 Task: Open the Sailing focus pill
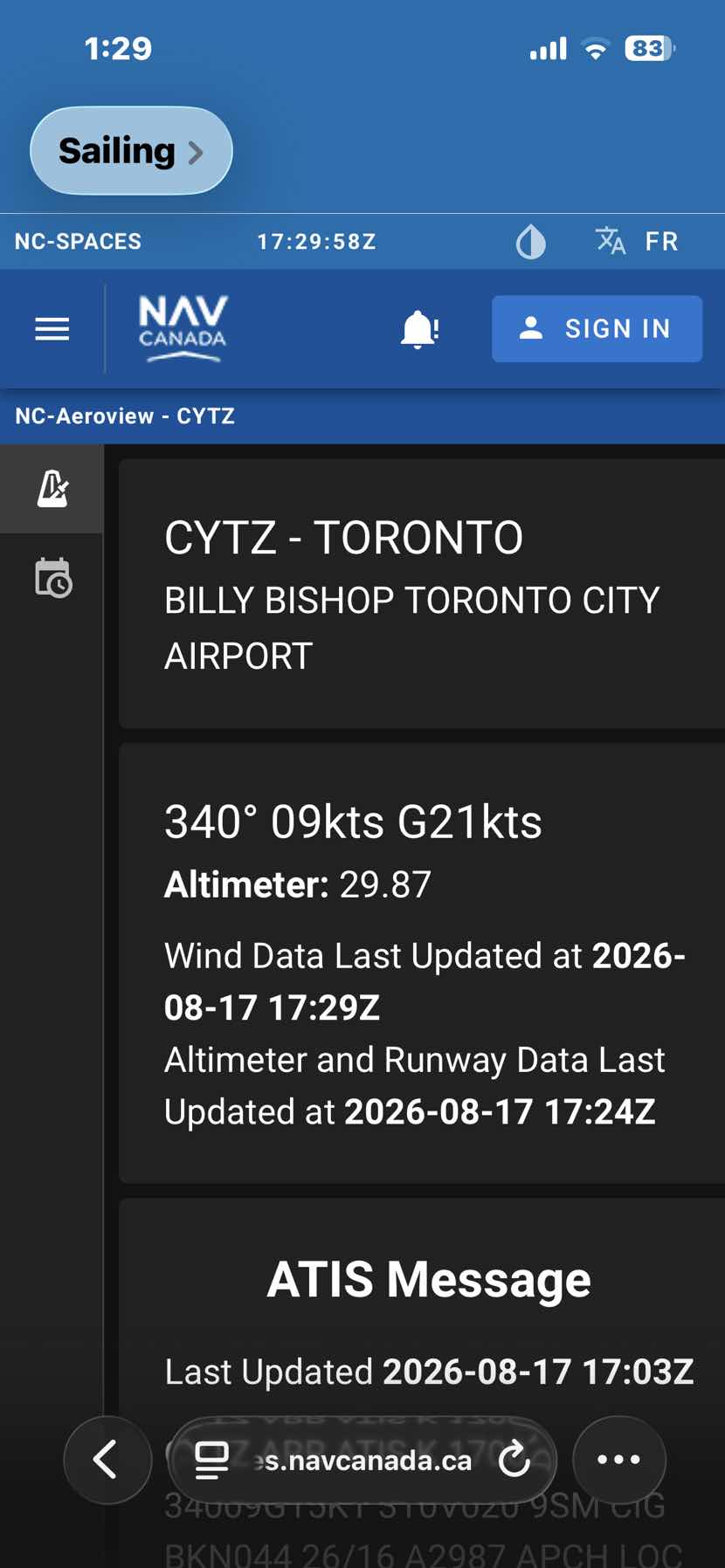click(131, 150)
